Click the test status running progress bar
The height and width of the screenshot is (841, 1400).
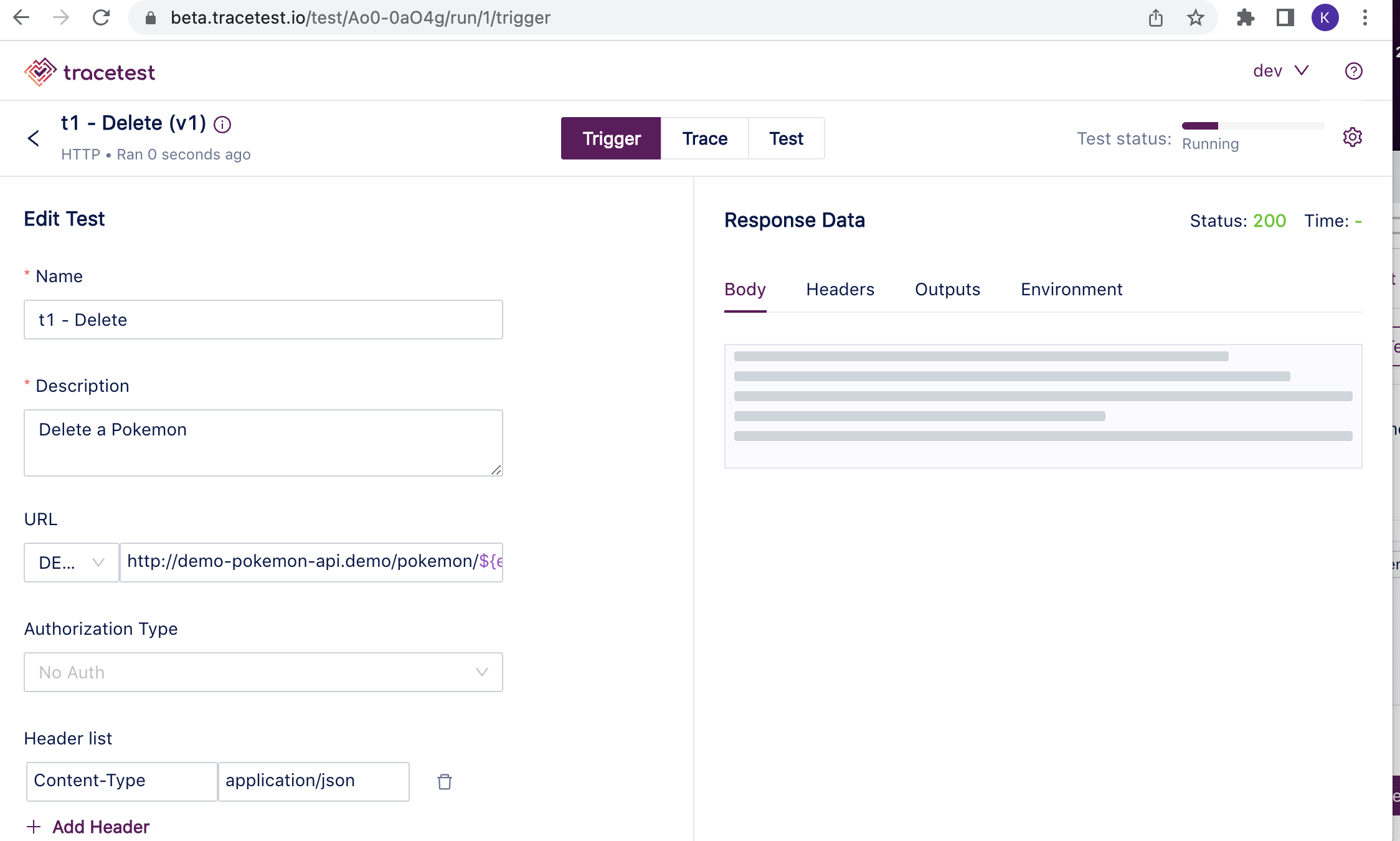(x=1253, y=126)
